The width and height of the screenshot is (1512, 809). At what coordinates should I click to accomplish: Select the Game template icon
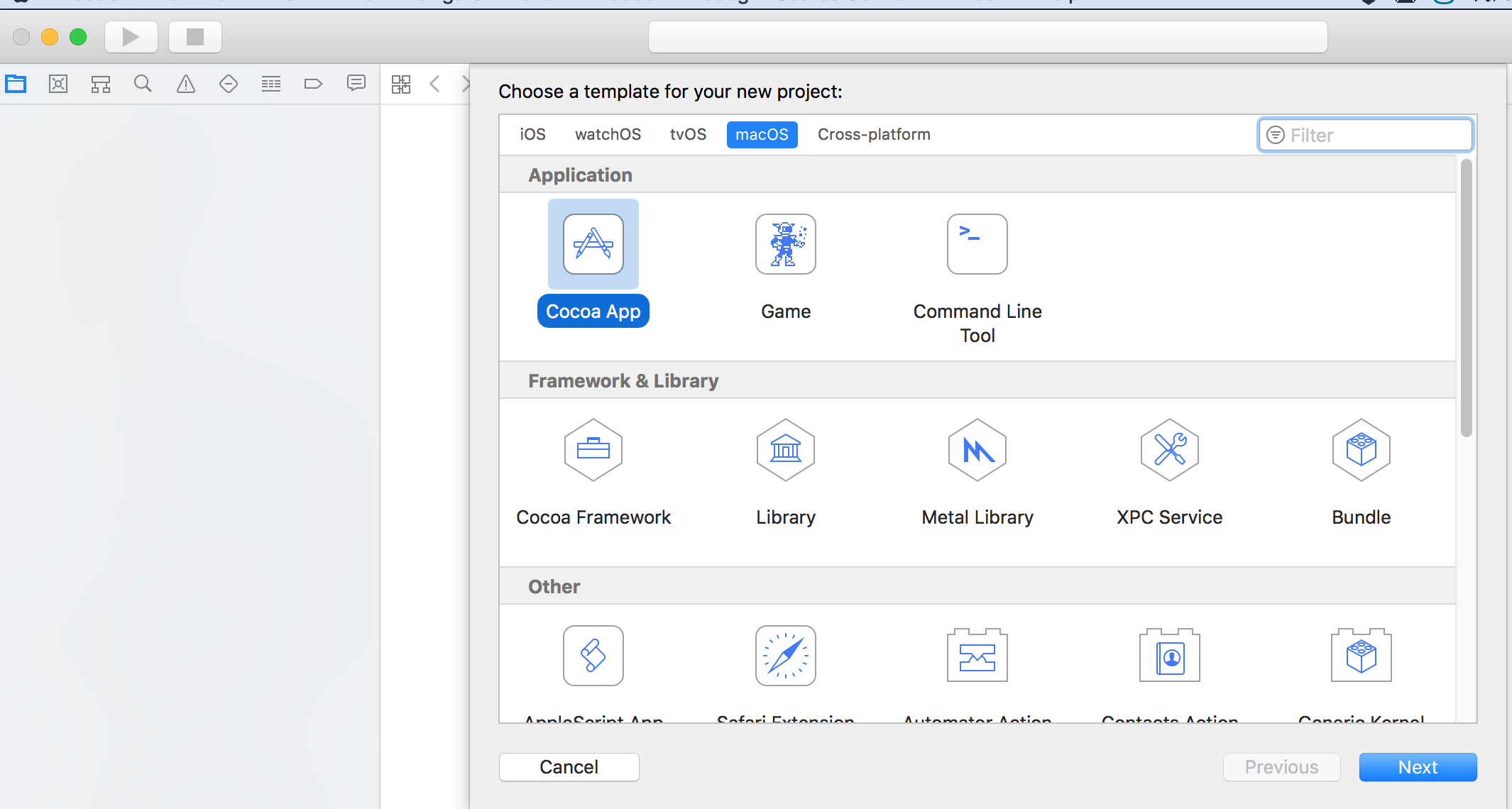coord(785,244)
